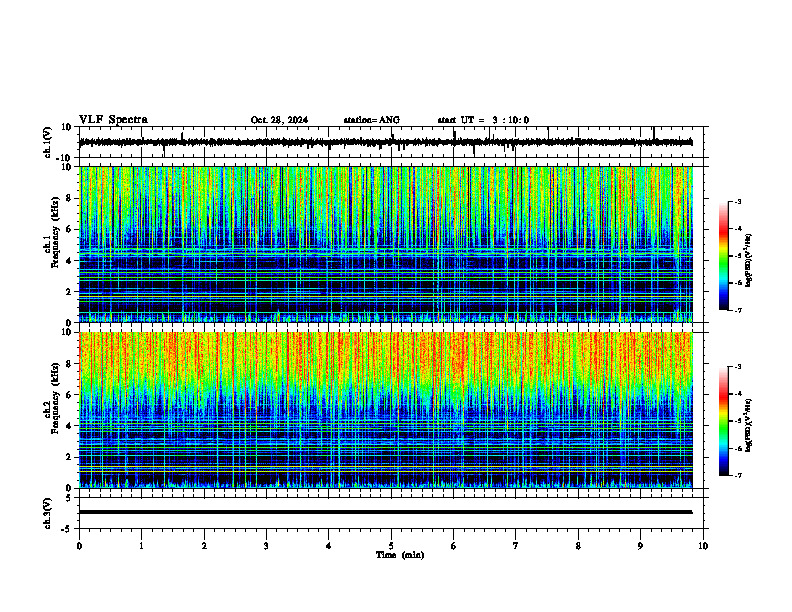
Task: Click the "station= ANG" header label
Action: 371,120
